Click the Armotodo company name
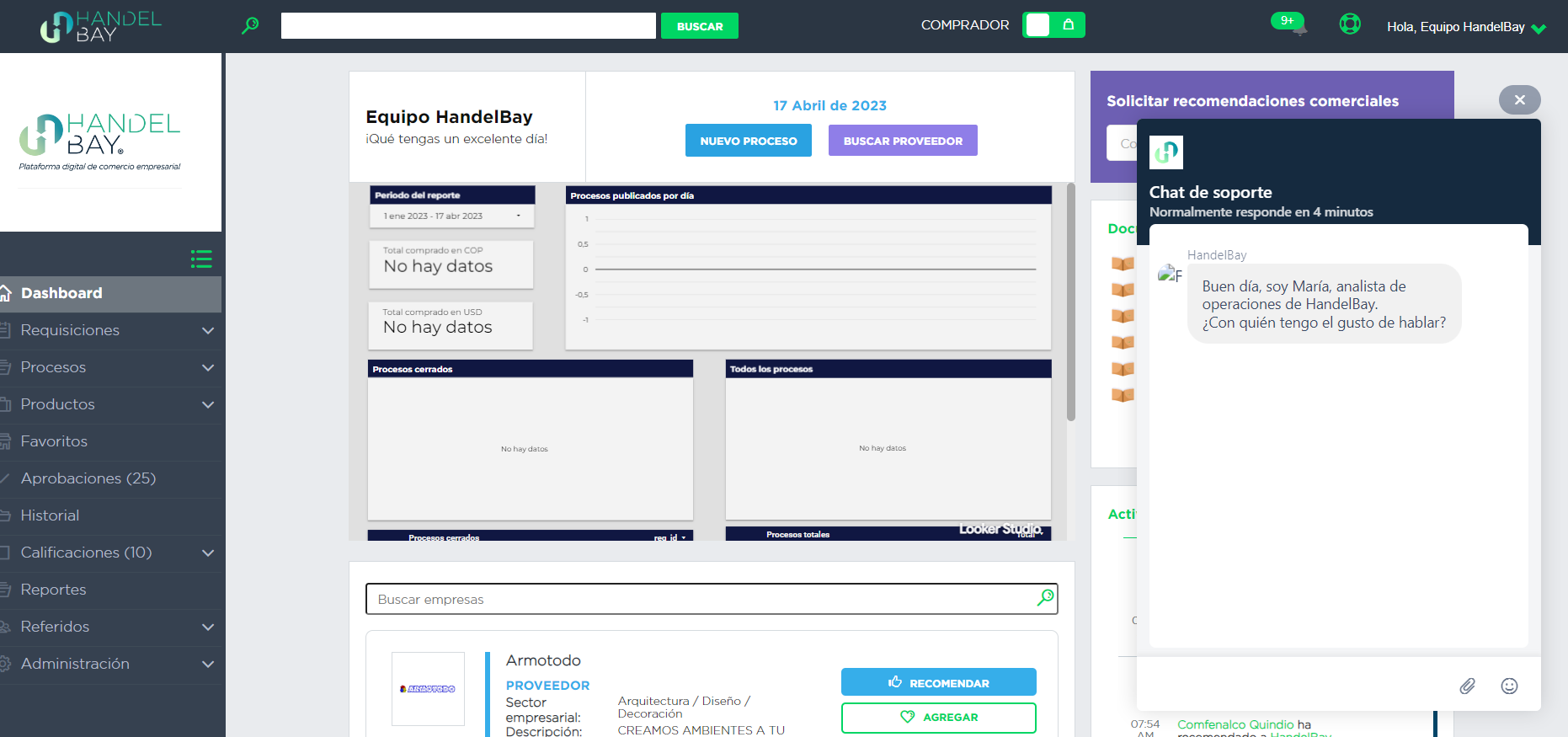This screenshot has width=1568, height=737. (543, 660)
